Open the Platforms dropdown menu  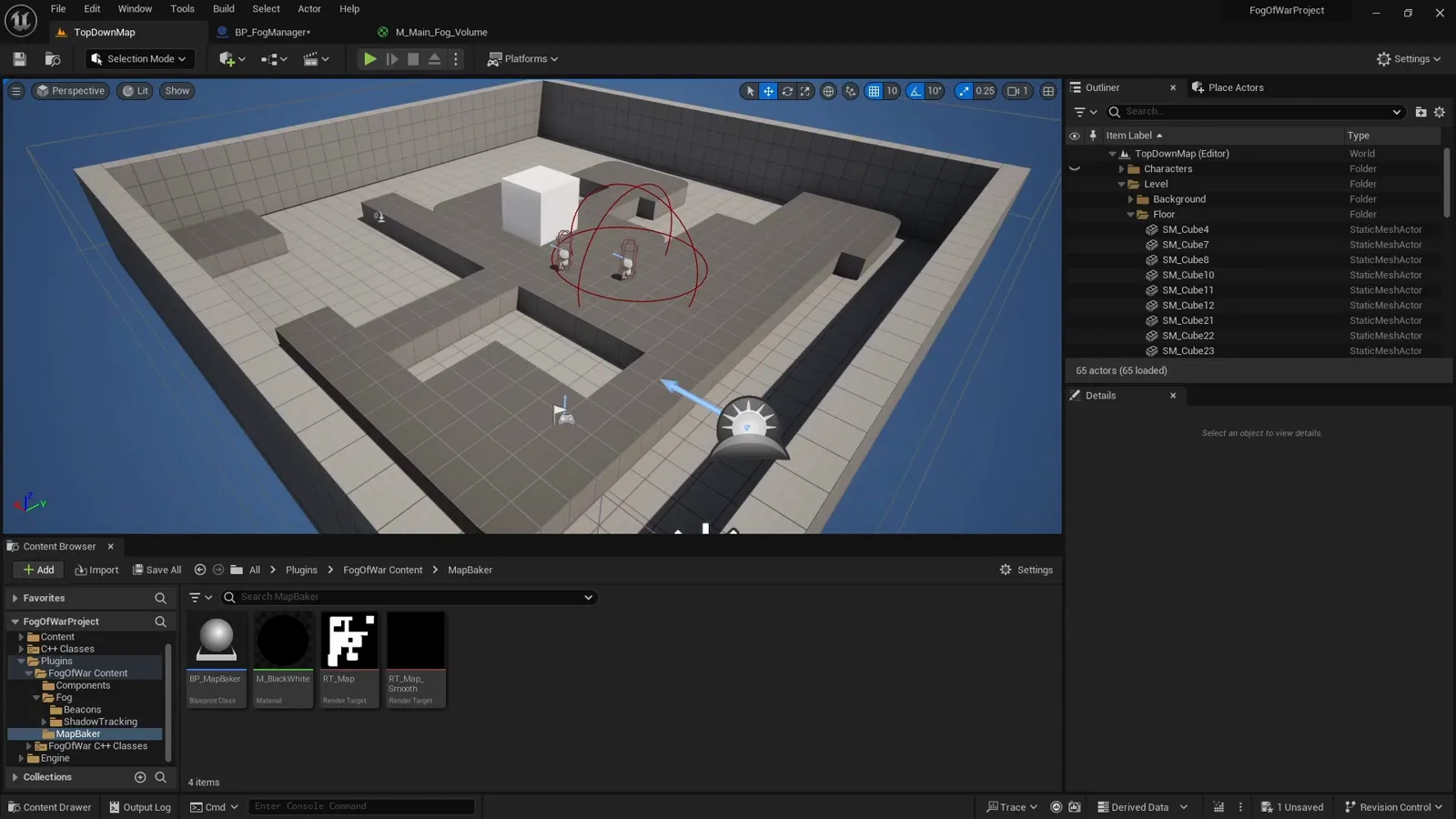522,59
